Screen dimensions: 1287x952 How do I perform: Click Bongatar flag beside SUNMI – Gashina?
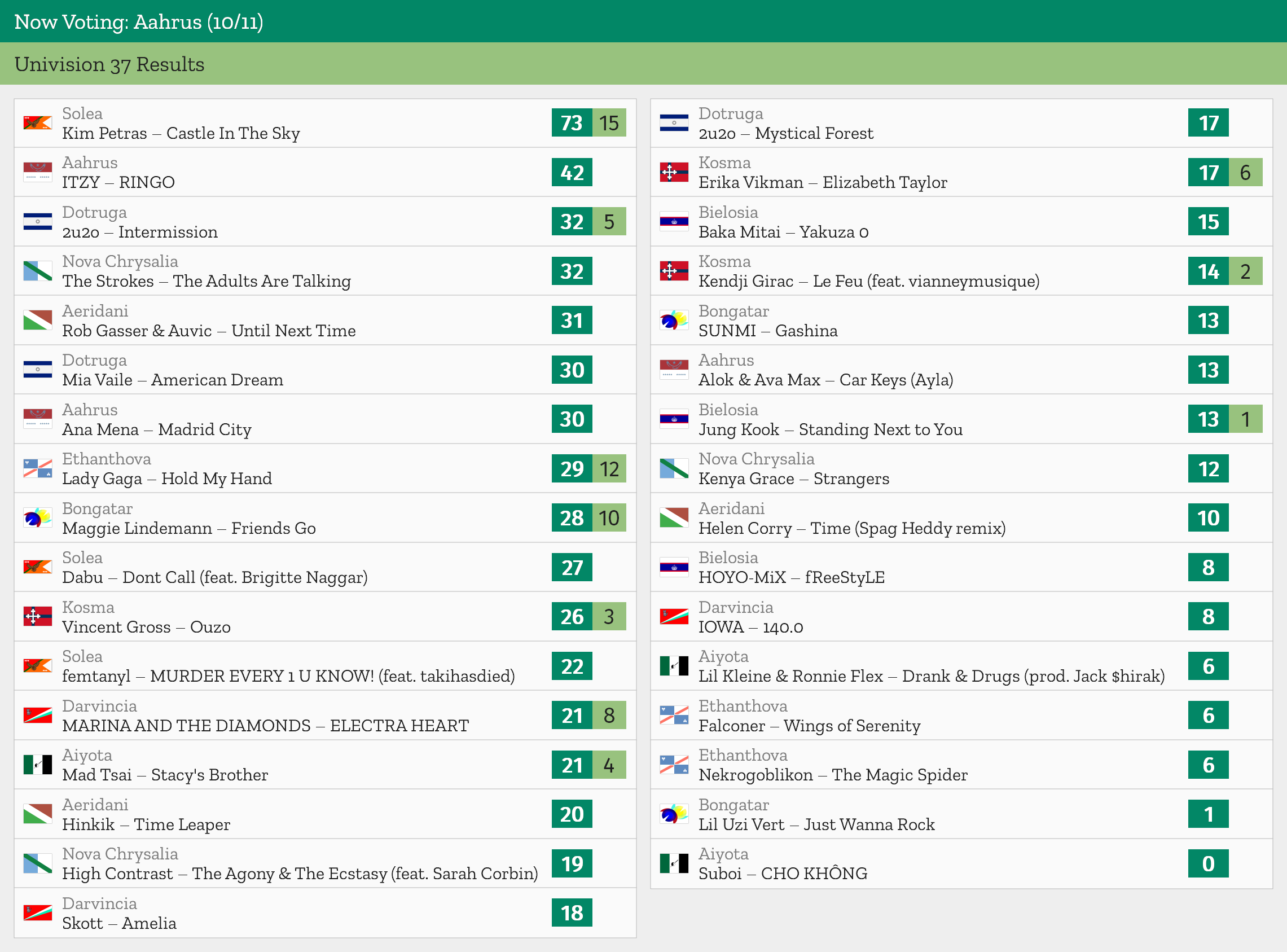point(674,321)
